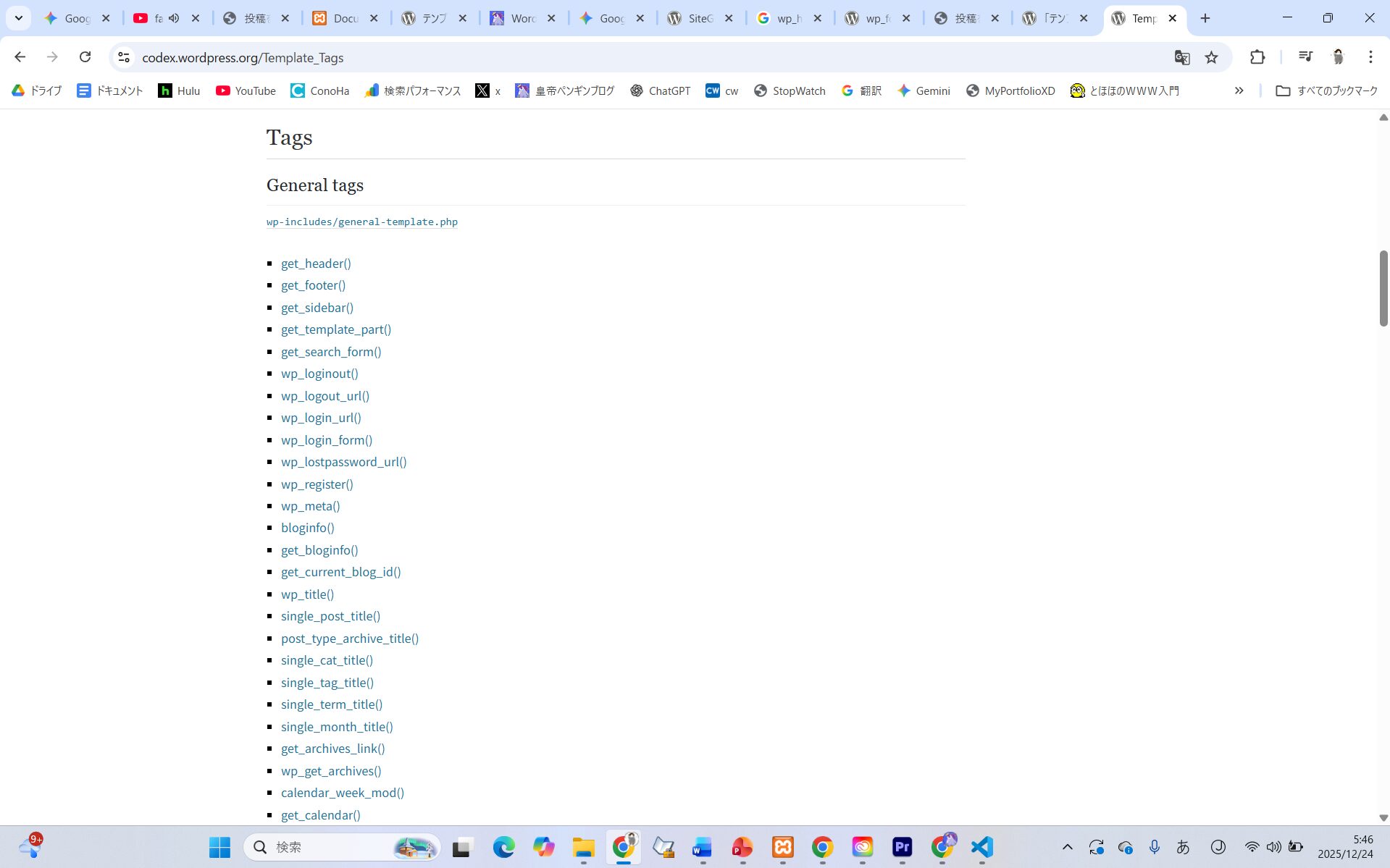Open the Extensions puzzle icon
This screenshot has width=1390, height=868.
coord(1257,57)
